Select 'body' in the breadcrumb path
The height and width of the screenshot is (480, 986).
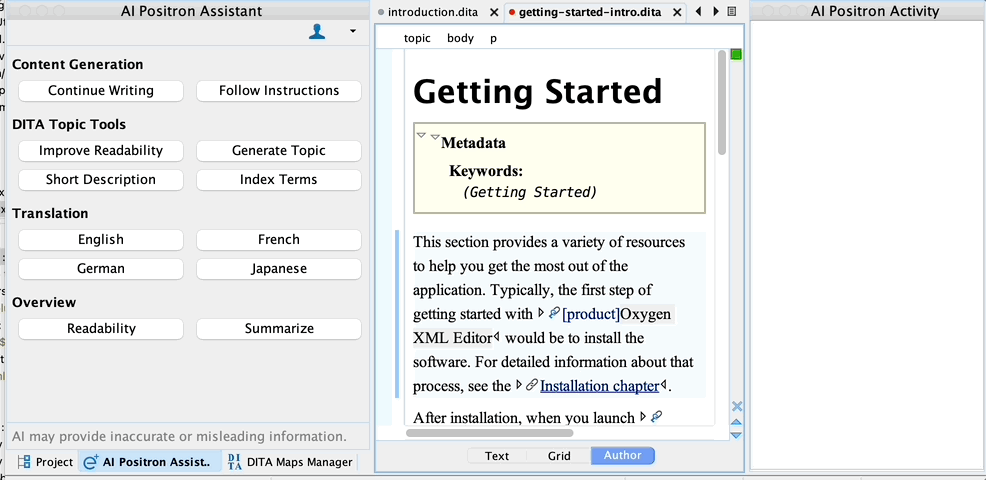460,38
